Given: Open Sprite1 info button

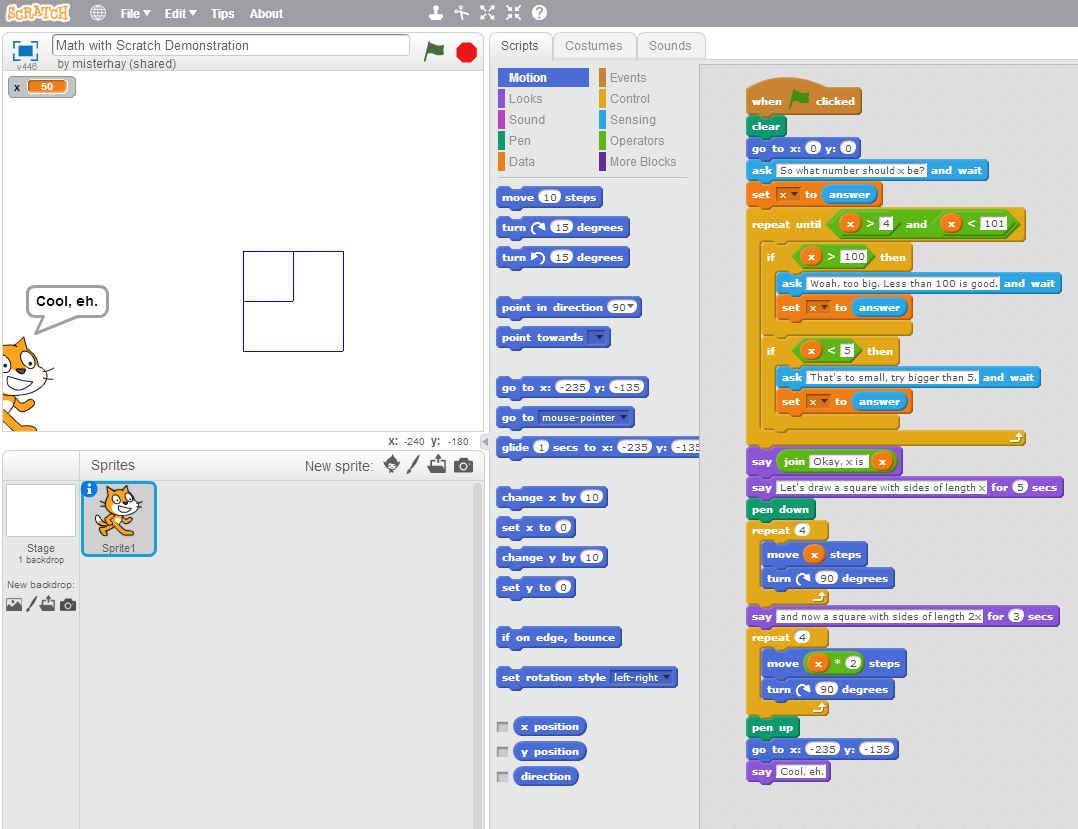Looking at the screenshot, I should pyautogui.click(x=89, y=489).
